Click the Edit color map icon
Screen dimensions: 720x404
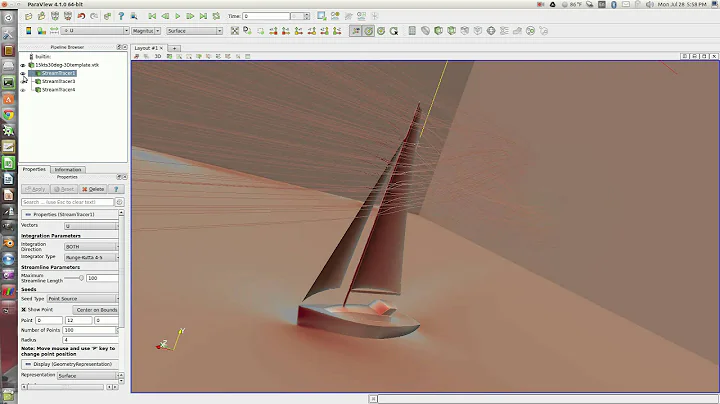[x=41, y=31]
